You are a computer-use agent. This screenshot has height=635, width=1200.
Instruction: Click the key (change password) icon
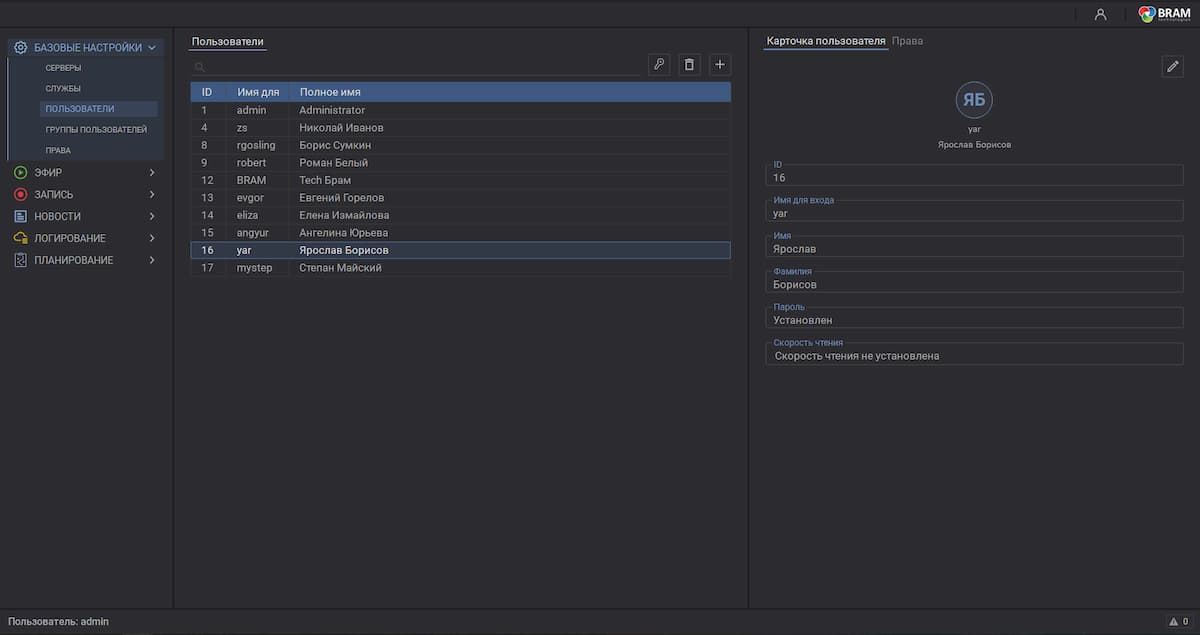pos(659,64)
